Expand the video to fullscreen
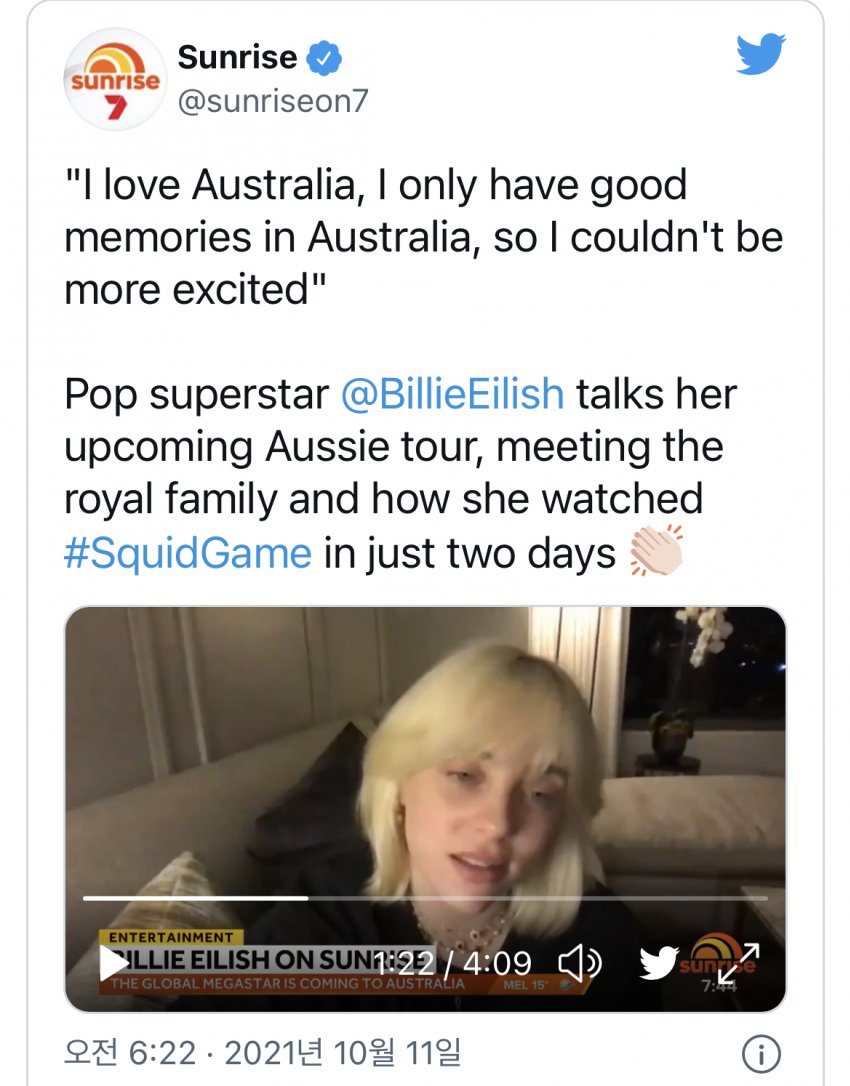The image size is (850, 1086). (x=738, y=963)
